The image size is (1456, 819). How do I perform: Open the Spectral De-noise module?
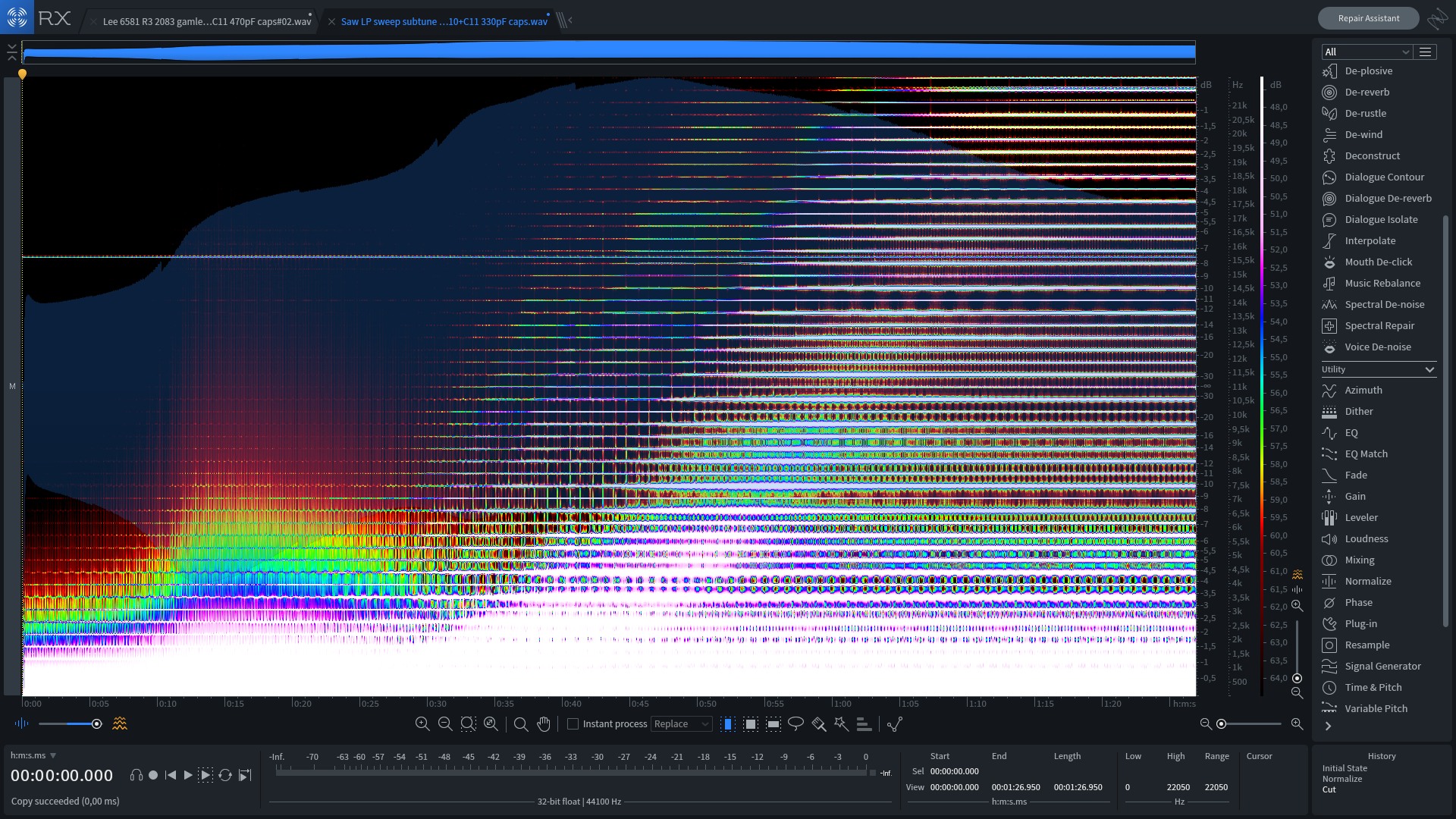click(1382, 304)
